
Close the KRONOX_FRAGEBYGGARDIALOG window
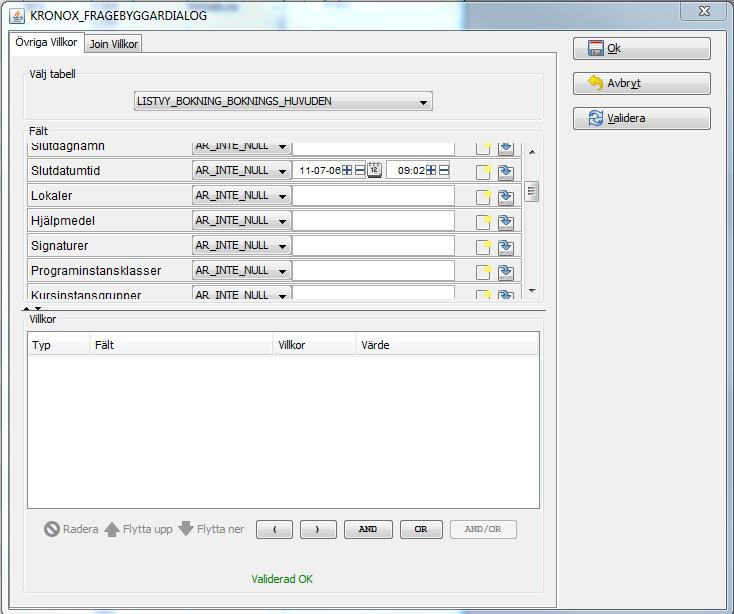[704, 11]
